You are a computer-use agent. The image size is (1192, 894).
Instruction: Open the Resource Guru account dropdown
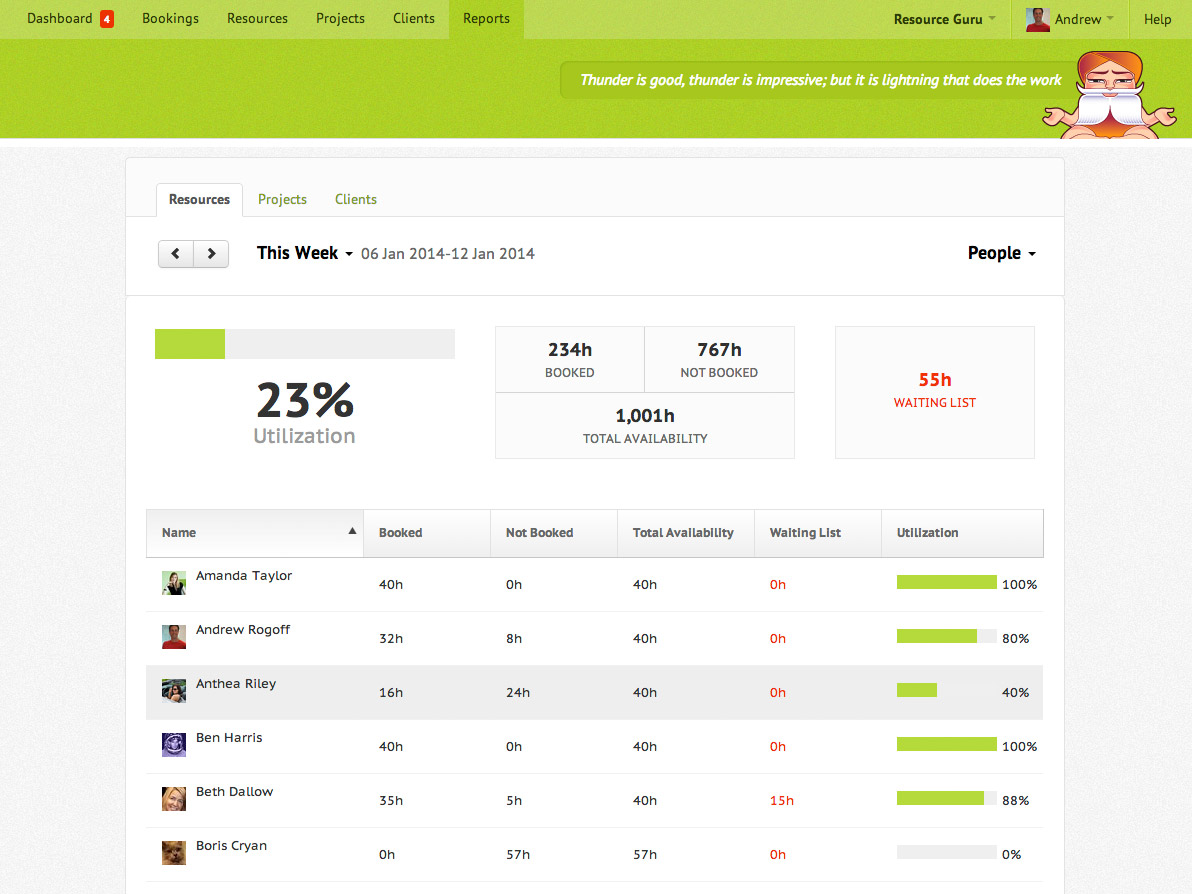coord(944,19)
